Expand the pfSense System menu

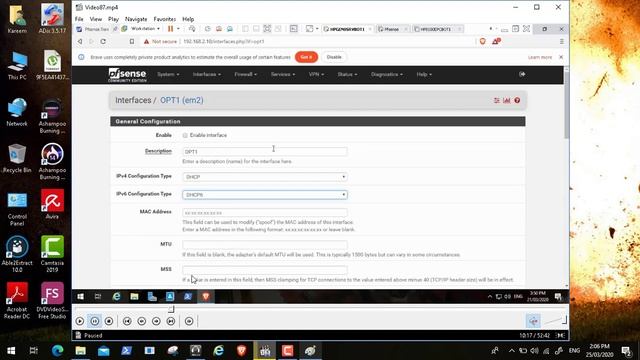pos(168,74)
